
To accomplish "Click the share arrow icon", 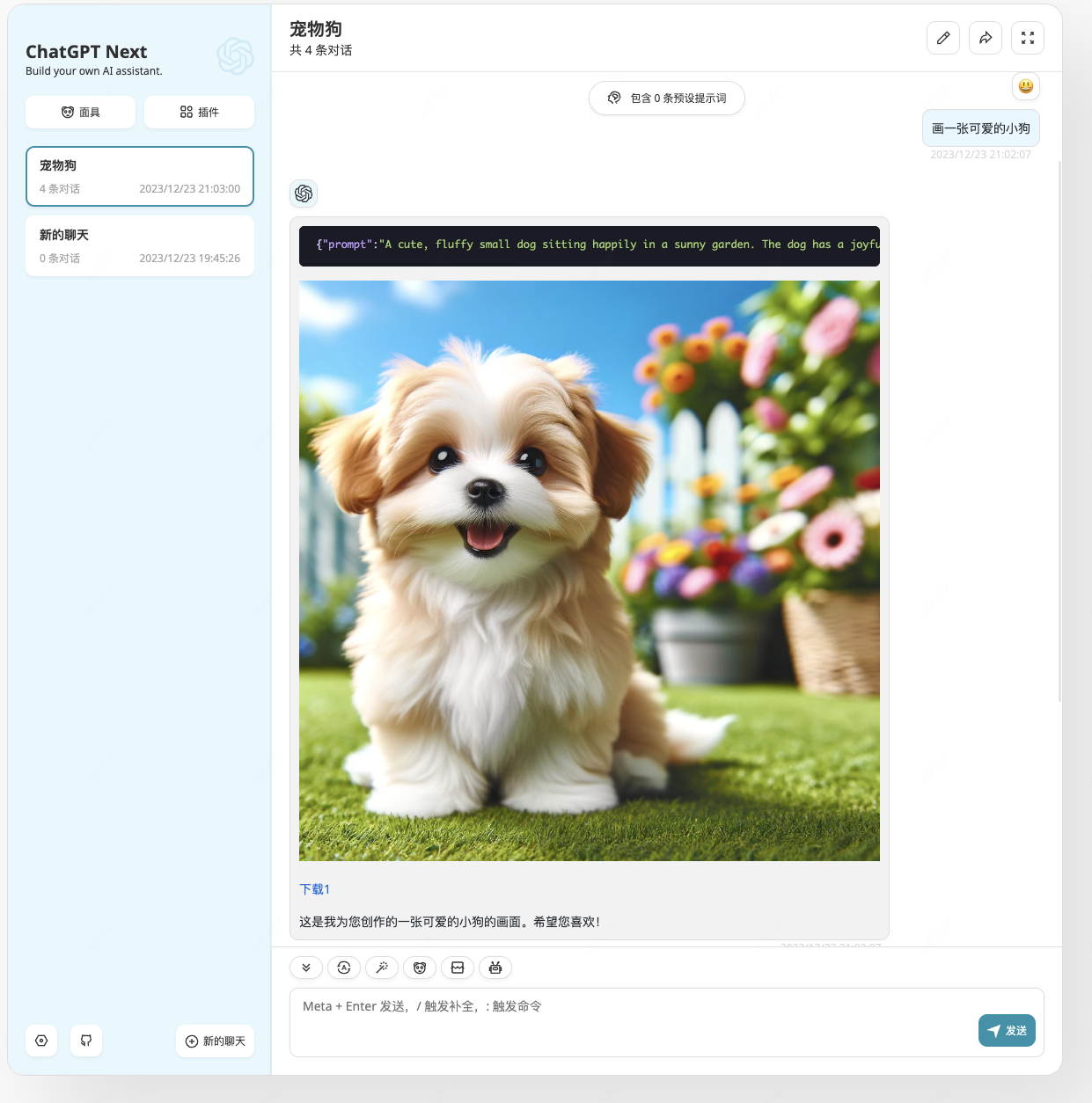I will [985, 38].
